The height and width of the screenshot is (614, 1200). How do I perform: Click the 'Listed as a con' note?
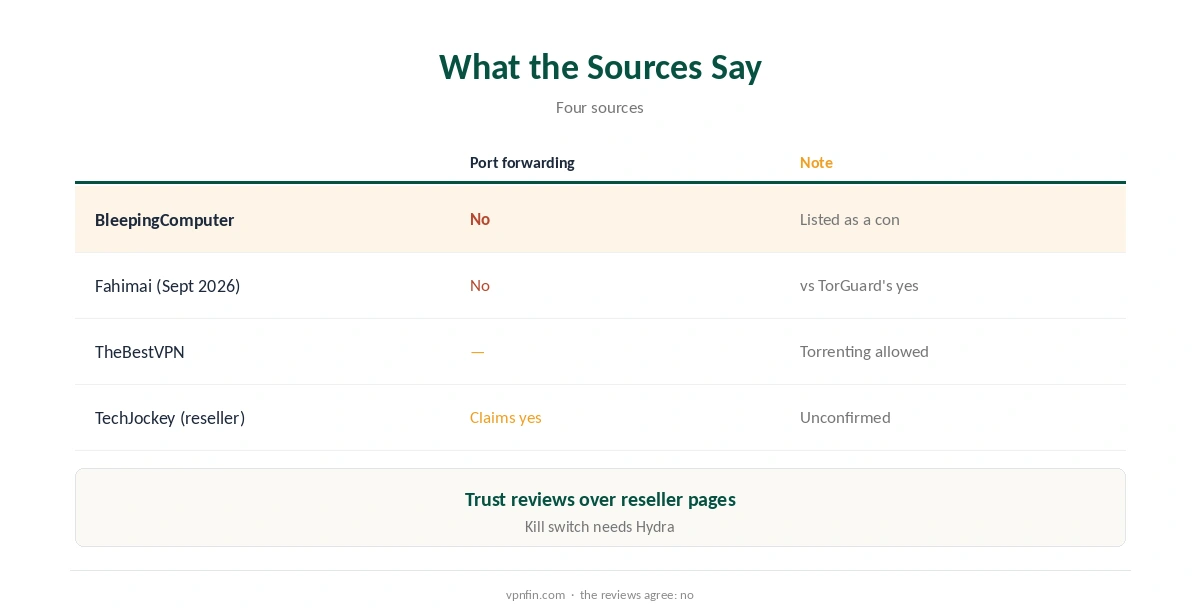click(850, 219)
